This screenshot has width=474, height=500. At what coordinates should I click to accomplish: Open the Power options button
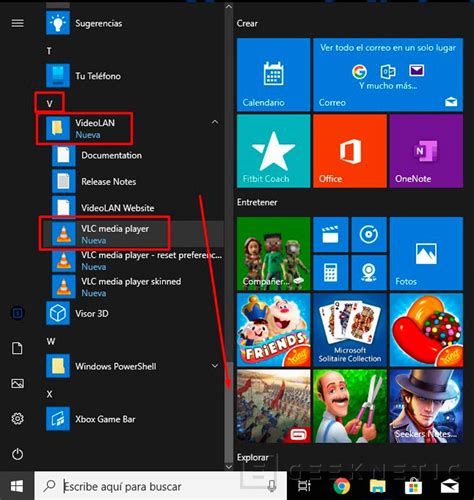point(17,454)
